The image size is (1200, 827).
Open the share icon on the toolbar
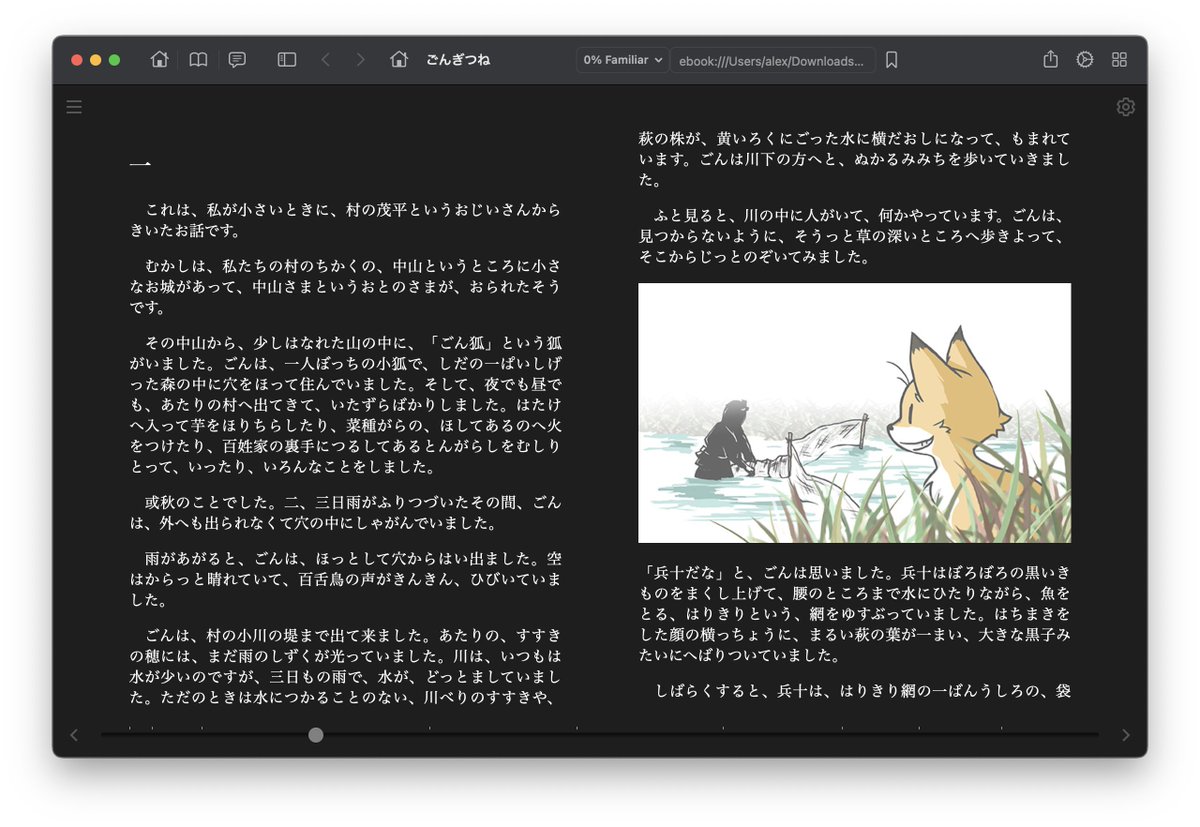coord(1049,59)
